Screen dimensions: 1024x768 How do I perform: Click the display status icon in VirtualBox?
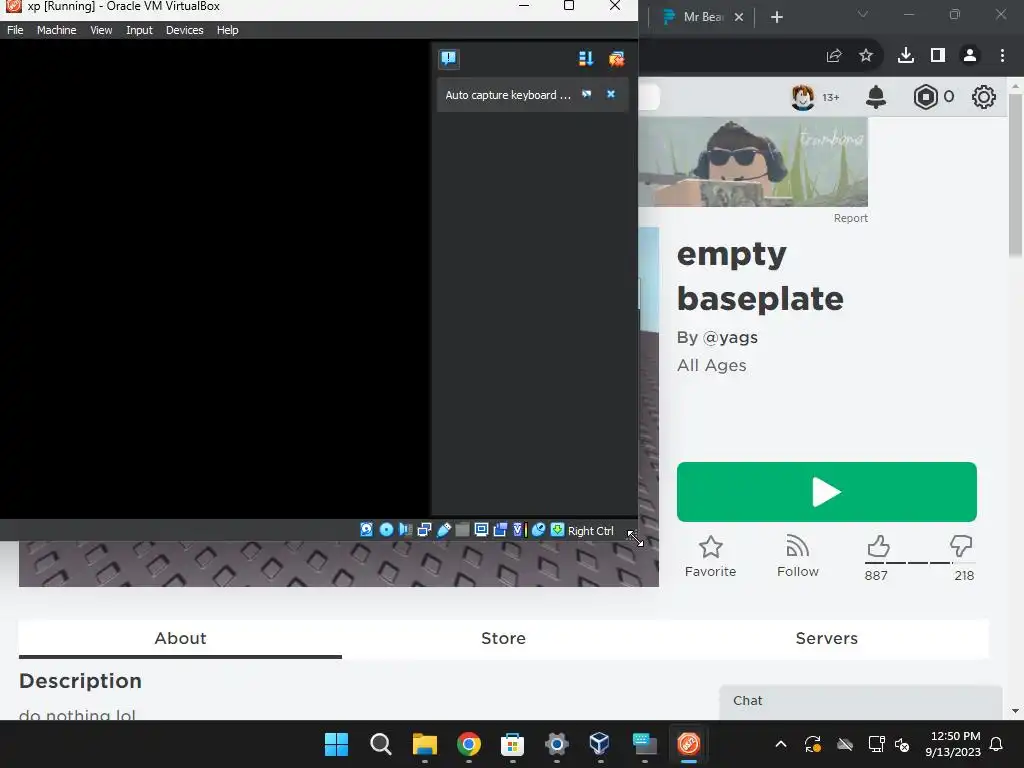[x=481, y=530]
